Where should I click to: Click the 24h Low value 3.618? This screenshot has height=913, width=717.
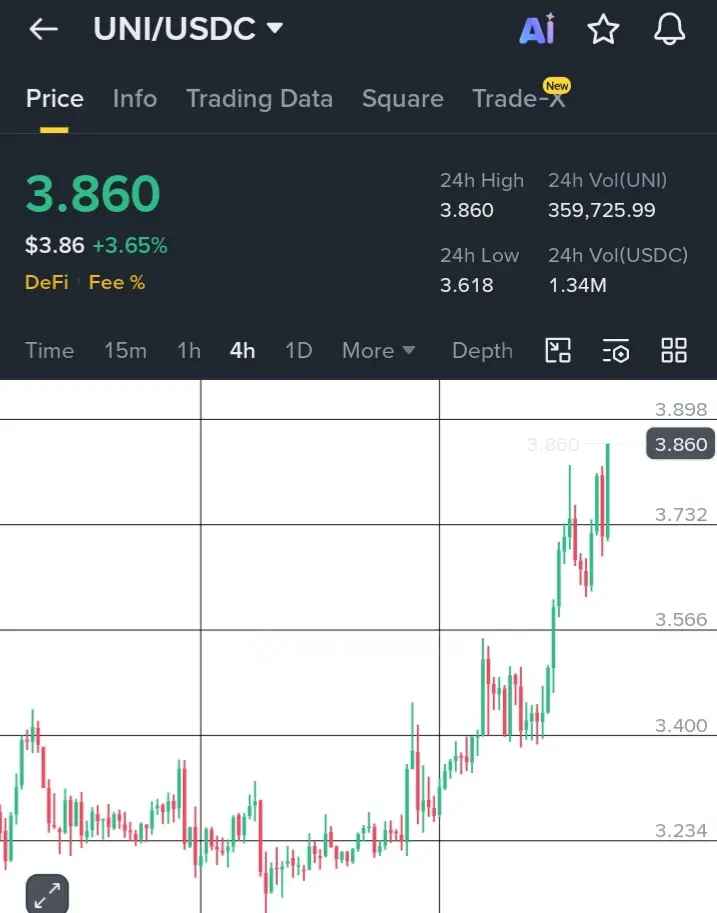tap(467, 285)
